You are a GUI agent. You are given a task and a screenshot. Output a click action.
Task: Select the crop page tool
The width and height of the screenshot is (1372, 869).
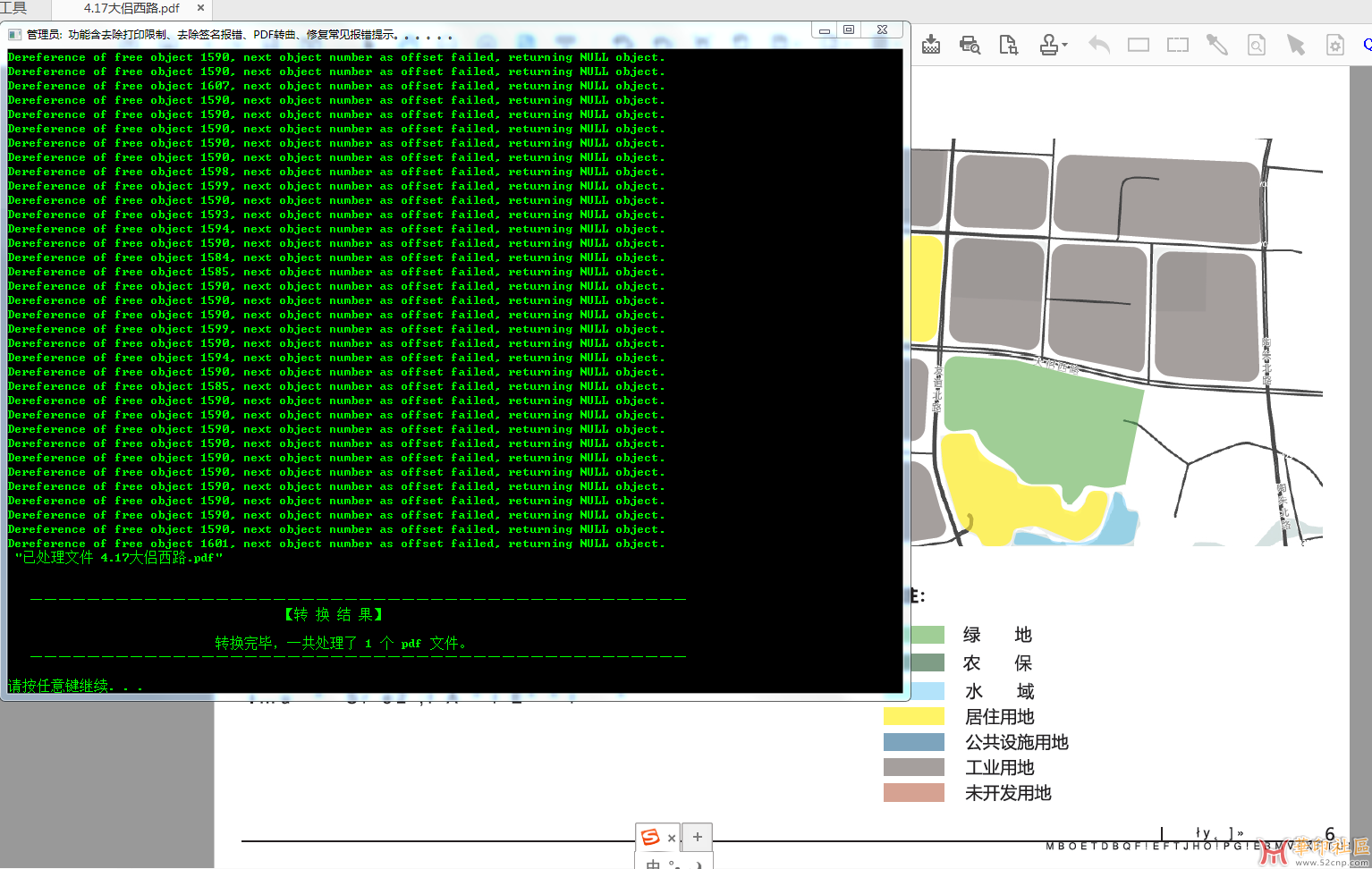(x=1009, y=45)
